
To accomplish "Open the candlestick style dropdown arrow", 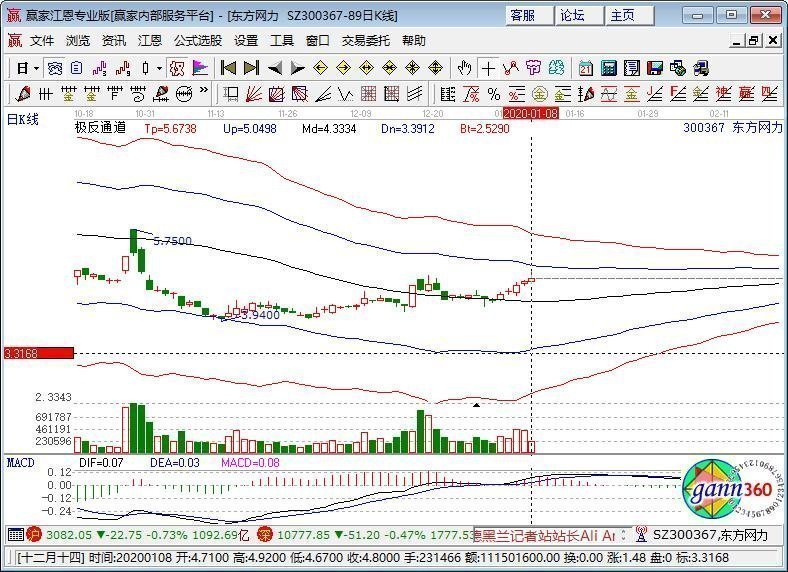I will click(159, 68).
